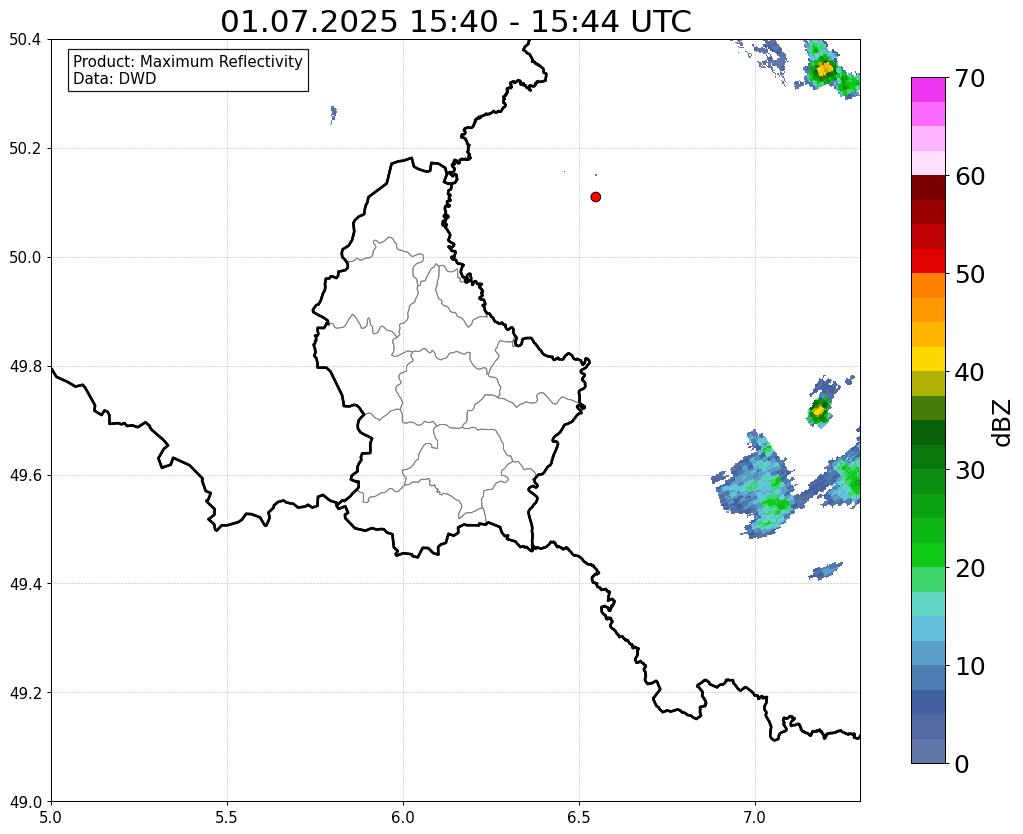Click the small isolated storm cell near latitude 49.72
Viewport: 1023px width, 834px height.
click(x=819, y=410)
